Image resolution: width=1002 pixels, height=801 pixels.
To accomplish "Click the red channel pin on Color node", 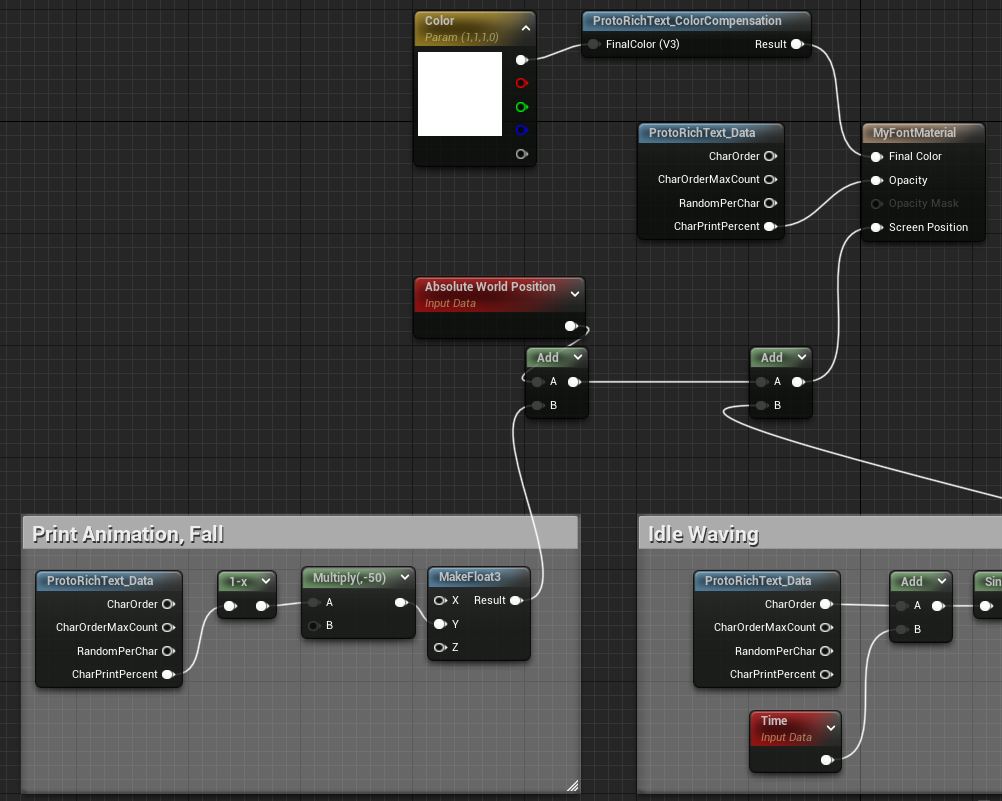I will pos(521,84).
